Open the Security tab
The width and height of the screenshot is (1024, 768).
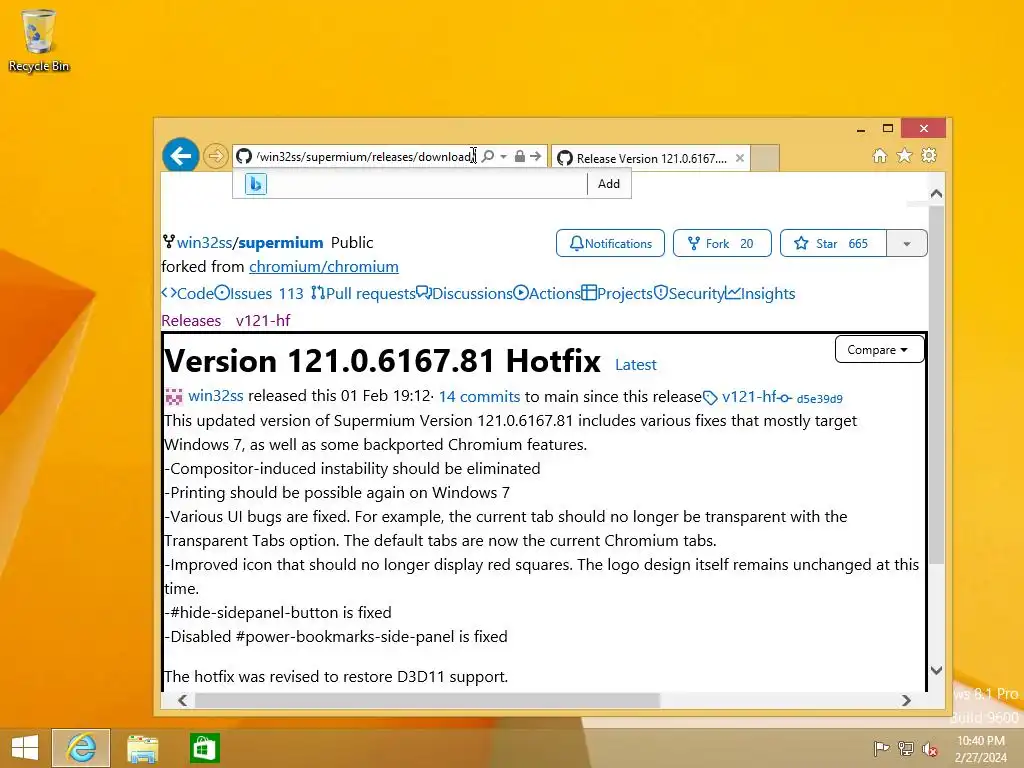click(689, 294)
